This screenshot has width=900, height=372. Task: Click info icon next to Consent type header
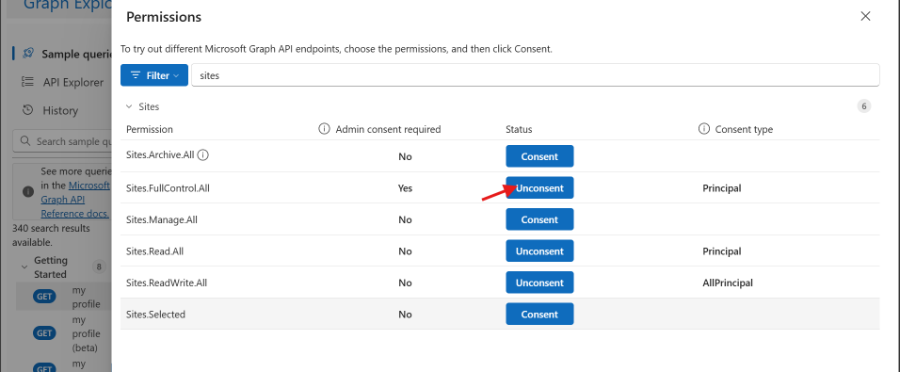pyautogui.click(x=704, y=129)
